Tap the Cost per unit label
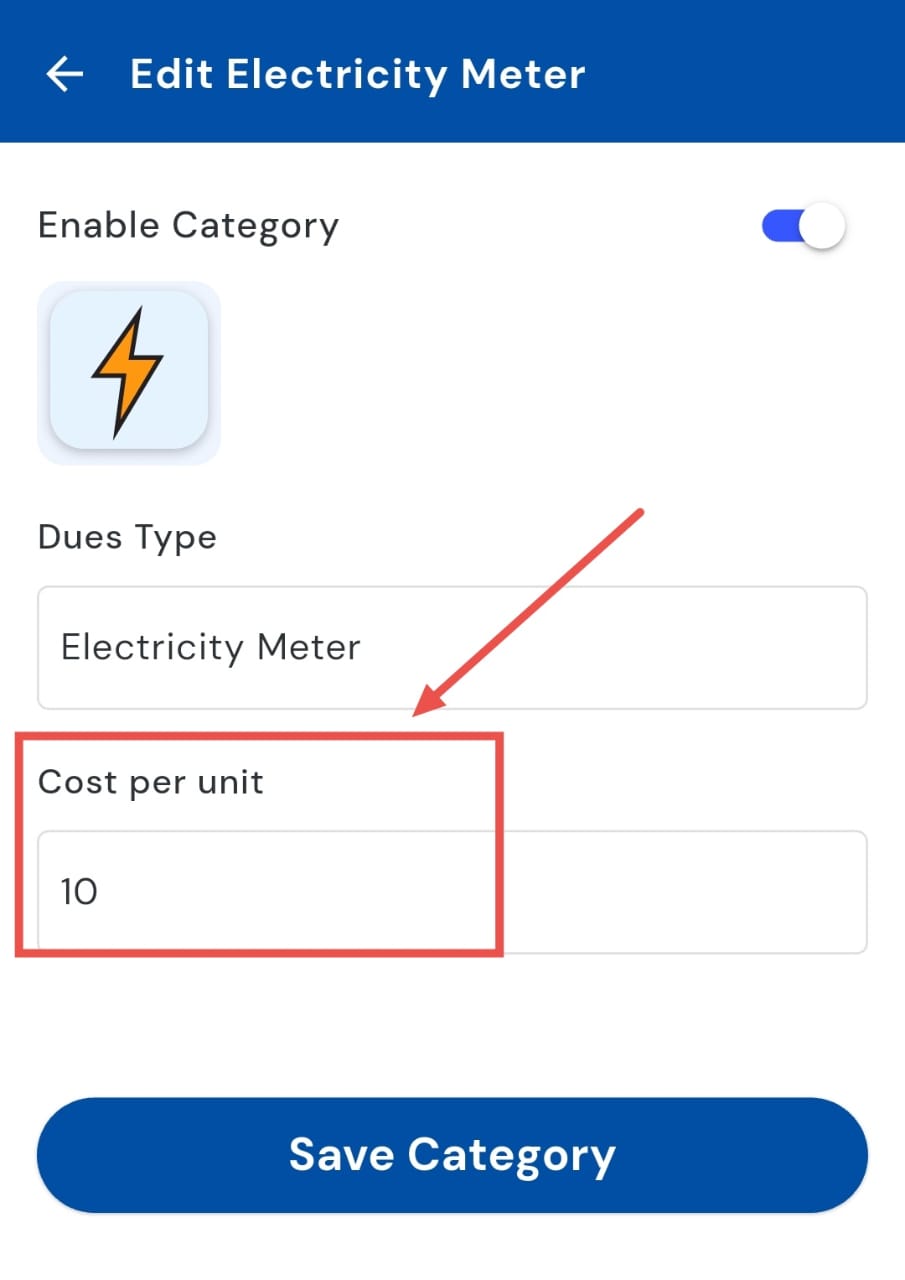The height and width of the screenshot is (1280, 905). click(151, 782)
